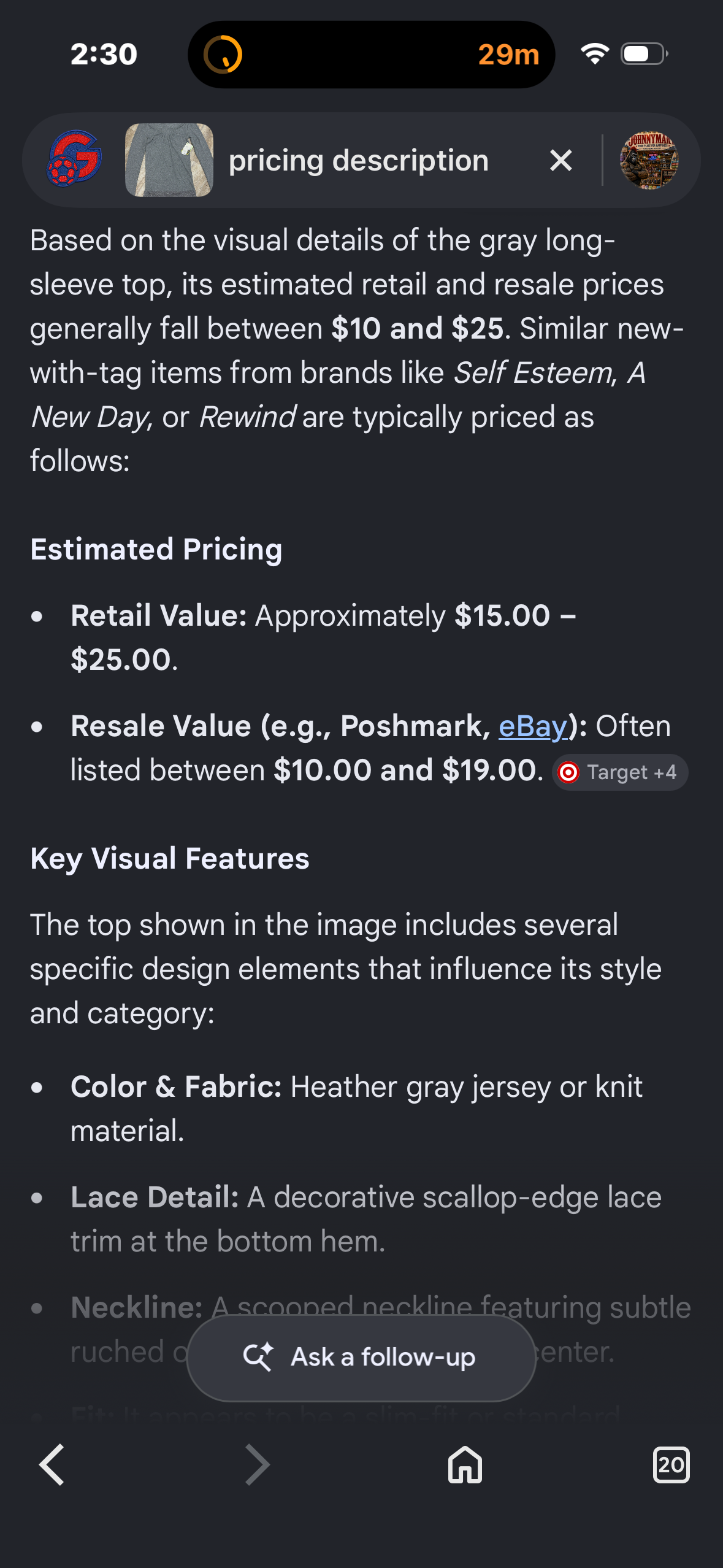Go forward with the right chevron
The image size is (723, 1568).
coord(258,1464)
